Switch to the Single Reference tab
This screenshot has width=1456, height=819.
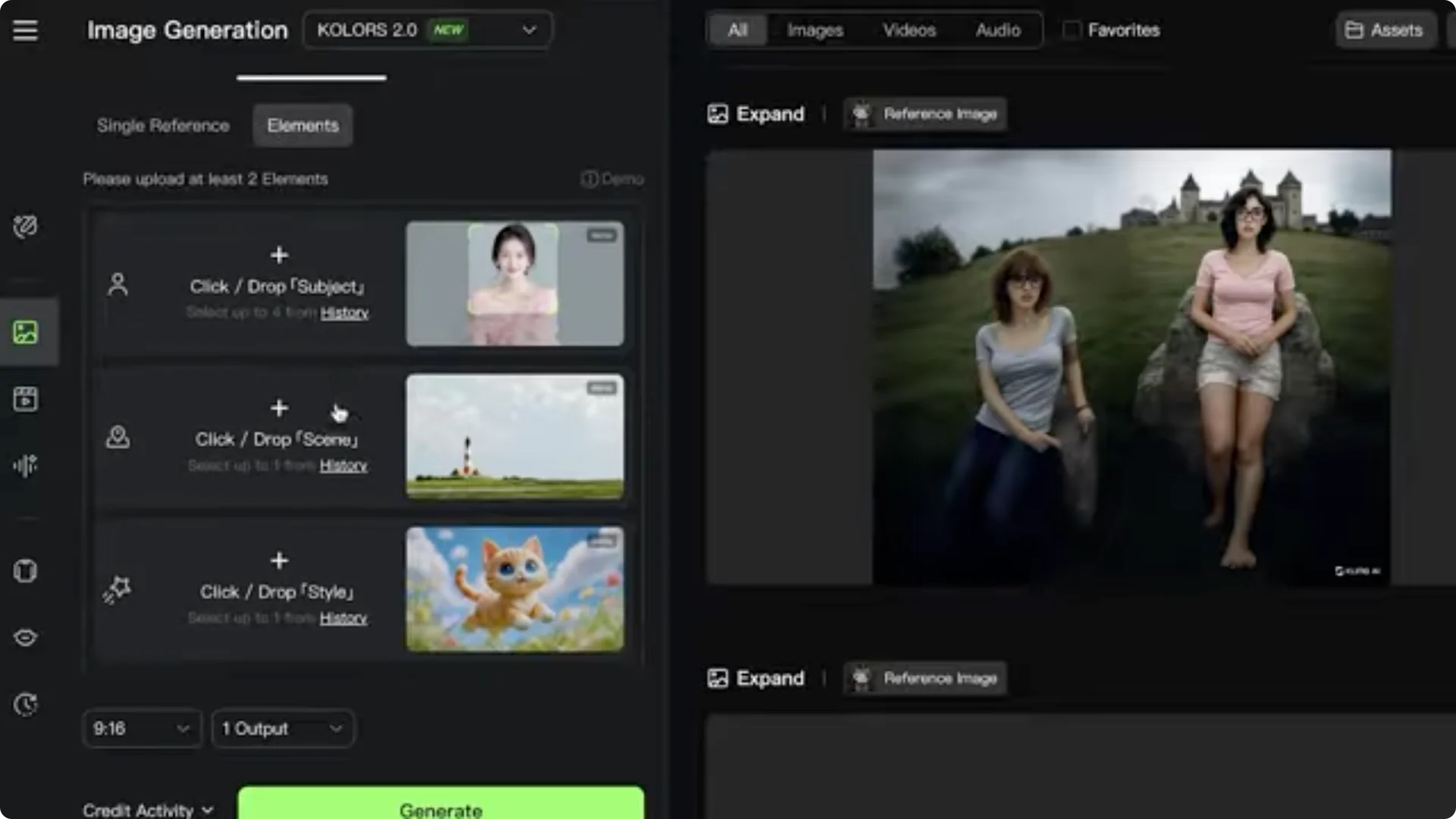tap(162, 125)
